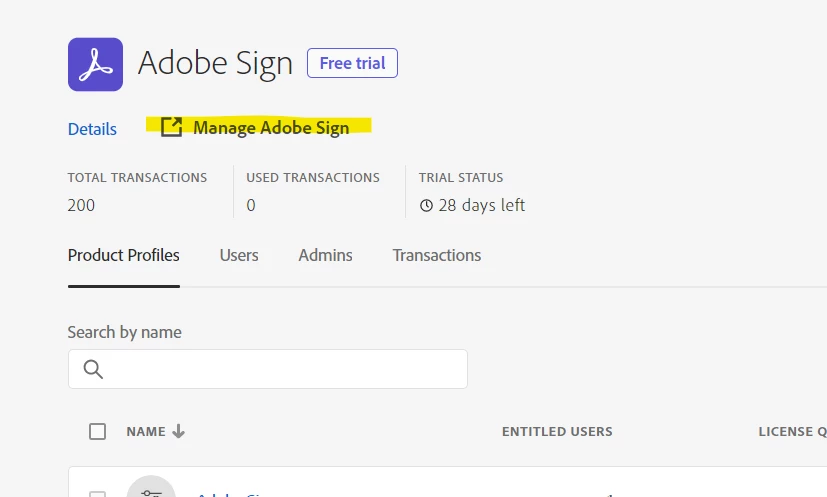Click the magnifier icon in the search box
The image size is (827, 497).
pyautogui.click(x=93, y=369)
